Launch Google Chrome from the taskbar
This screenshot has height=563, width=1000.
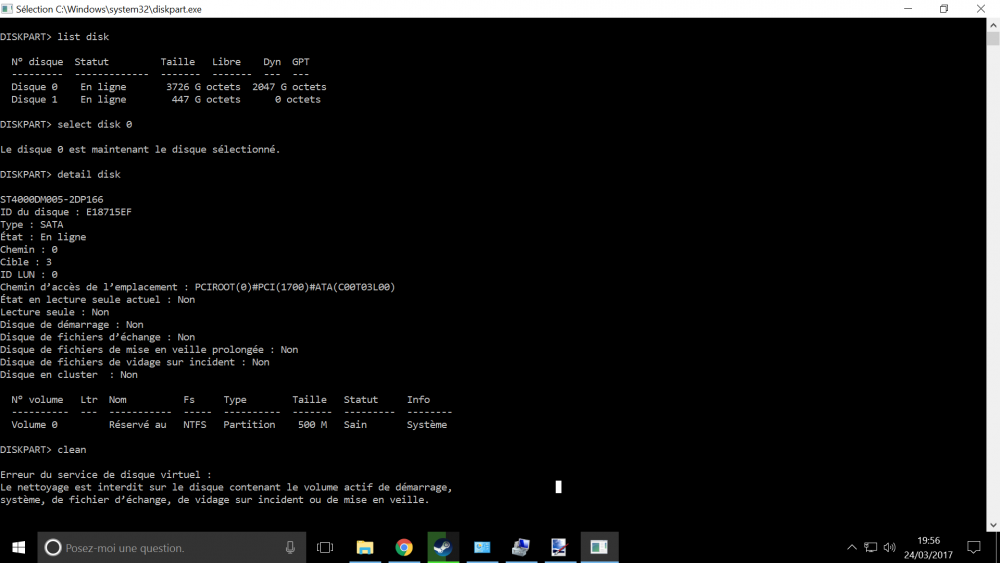(x=404, y=547)
